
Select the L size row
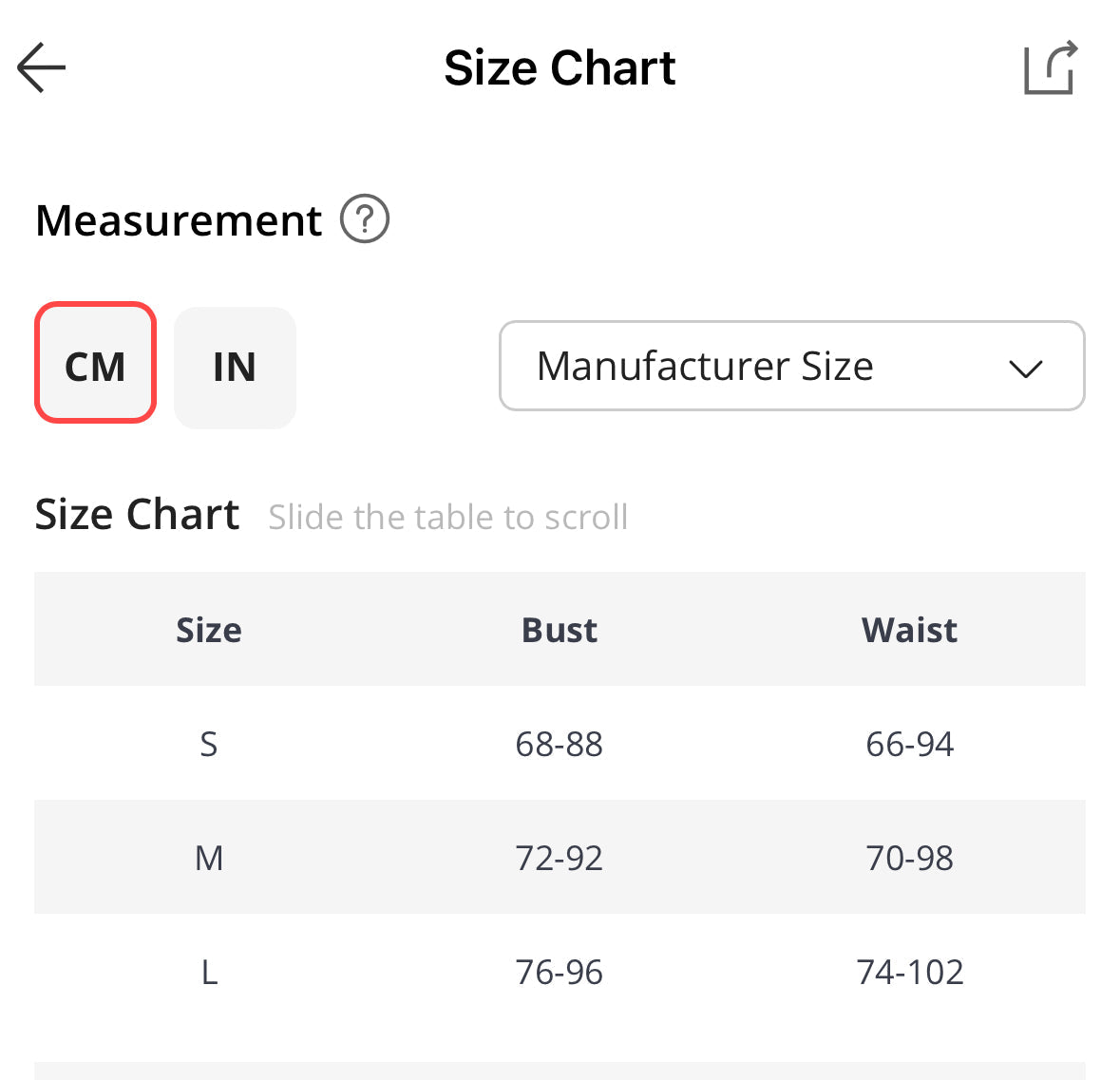(209, 972)
